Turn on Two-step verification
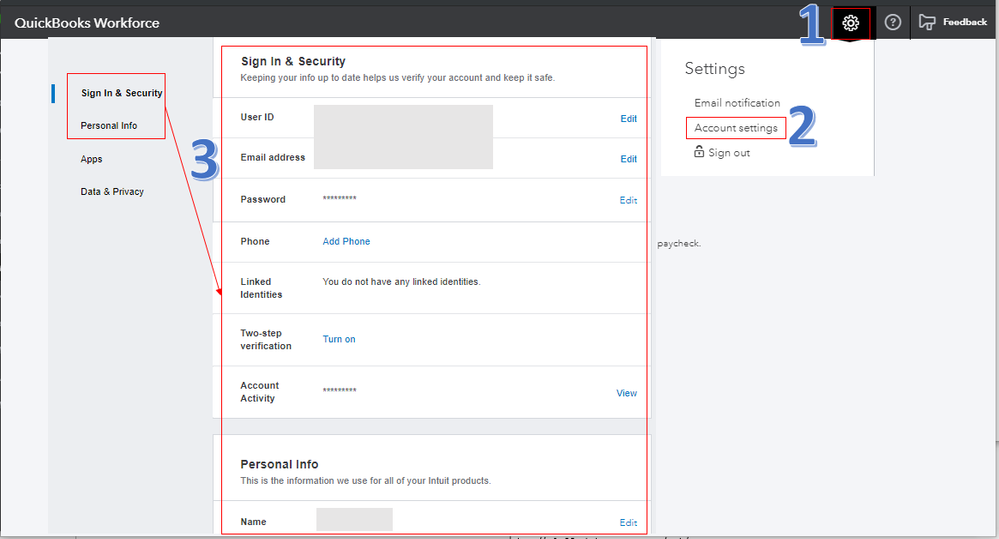The height and width of the screenshot is (539, 999). pyautogui.click(x=339, y=339)
